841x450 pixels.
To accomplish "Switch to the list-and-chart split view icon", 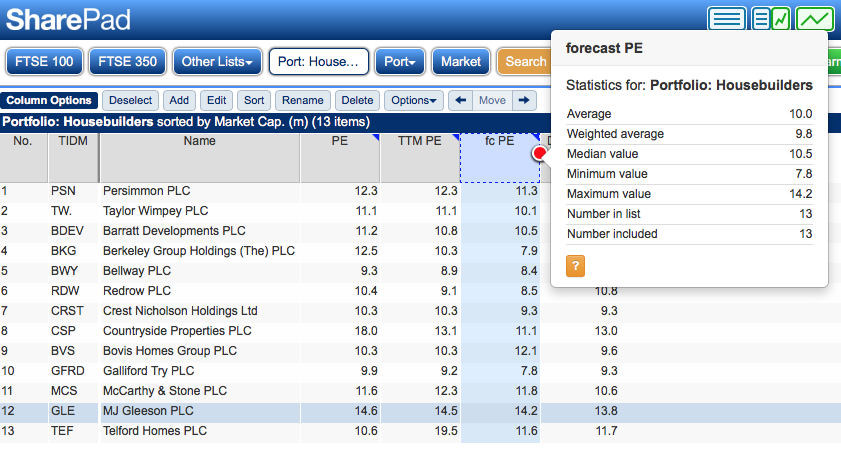I will coord(771,19).
